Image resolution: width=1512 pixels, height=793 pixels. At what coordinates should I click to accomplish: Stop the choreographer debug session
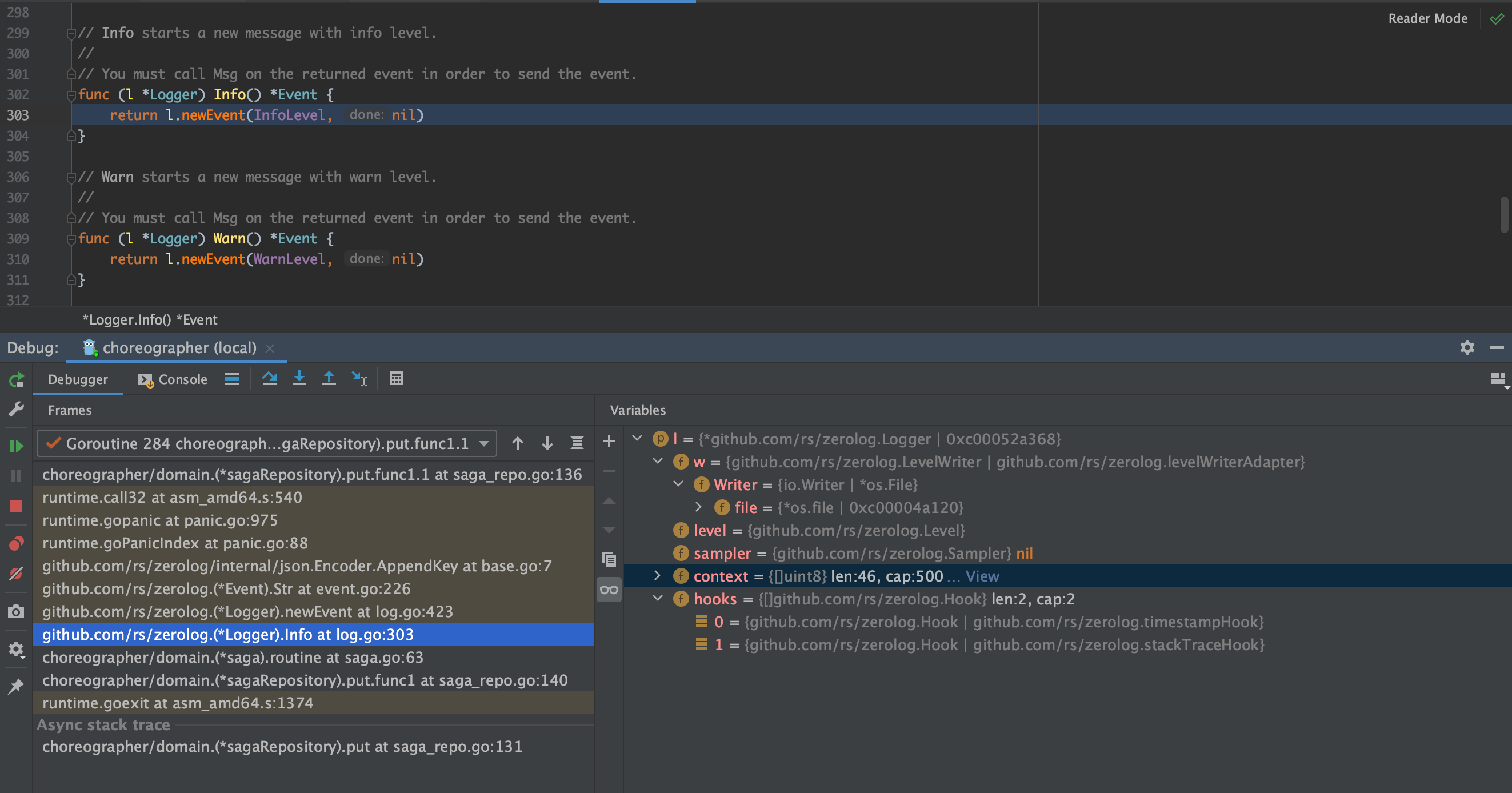16,506
